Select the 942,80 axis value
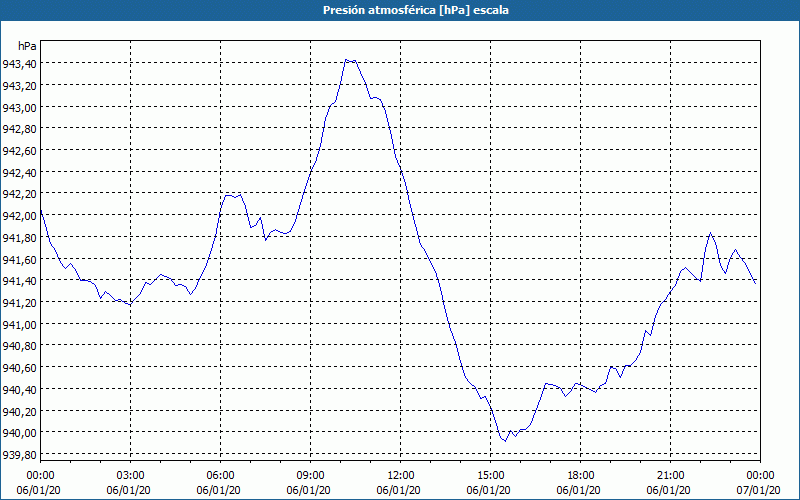Image resolution: width=800 pixels, height=500 pixels. 19,129
